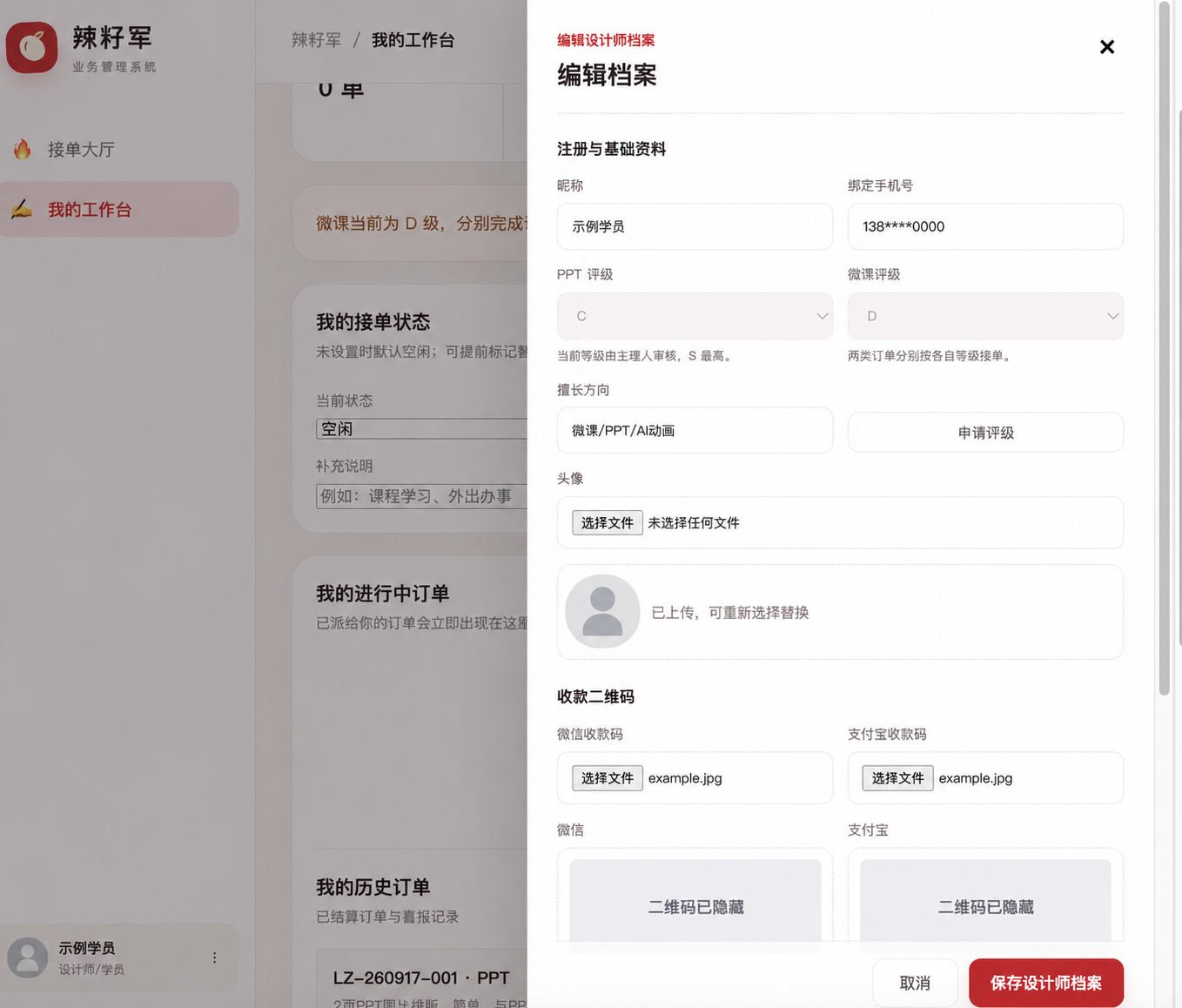Click the hidden 微信 QR code placeholder
1182x1008 pixels.
(x=695, y=901)
